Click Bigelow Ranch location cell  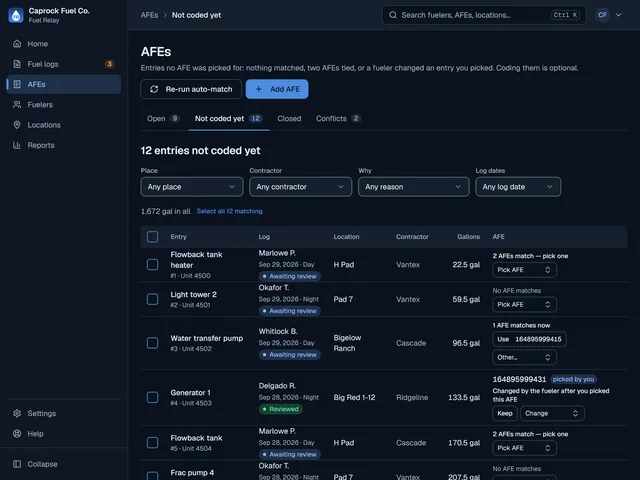(x=347, y=343)
